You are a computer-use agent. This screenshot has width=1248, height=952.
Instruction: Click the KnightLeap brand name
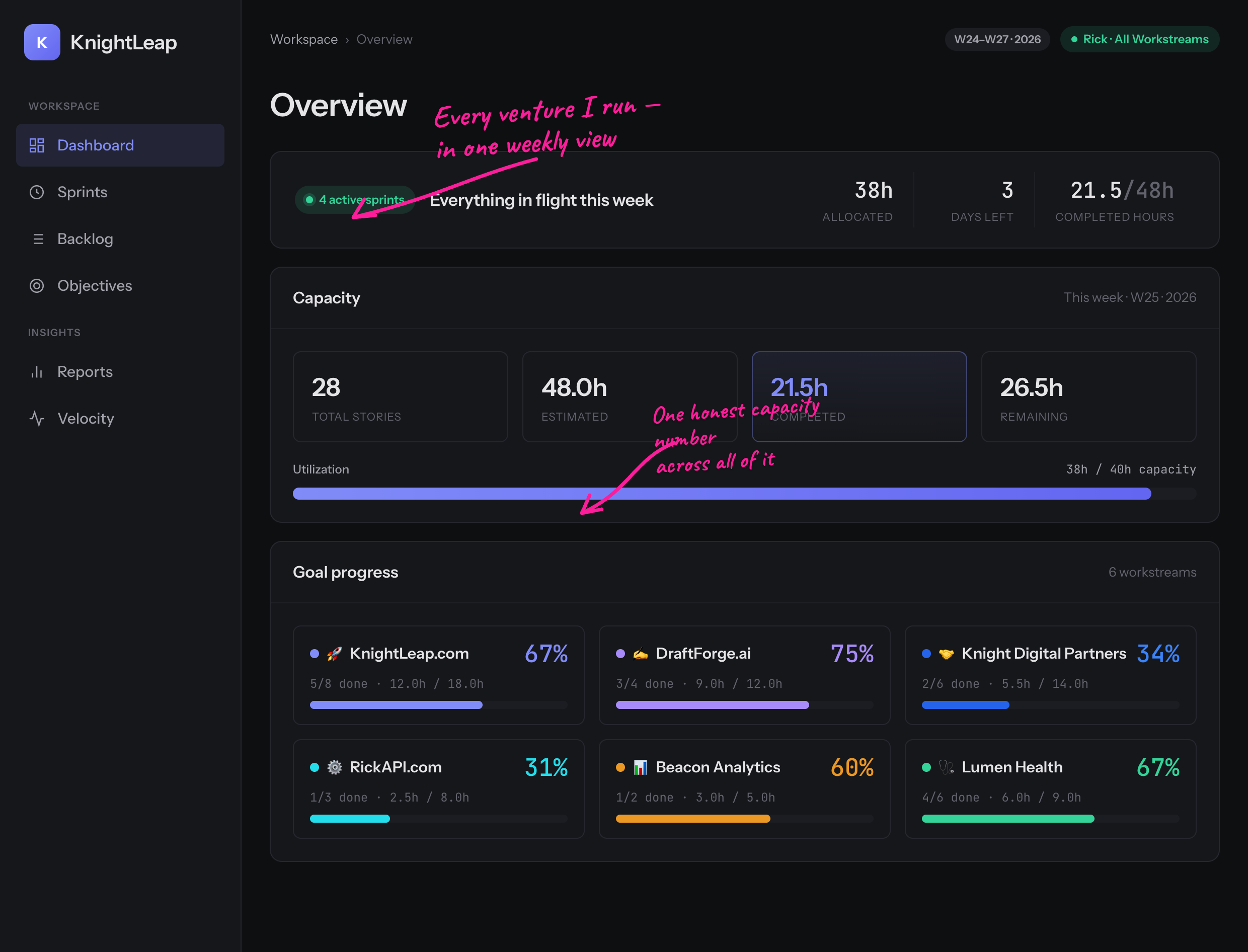(124, 42)
